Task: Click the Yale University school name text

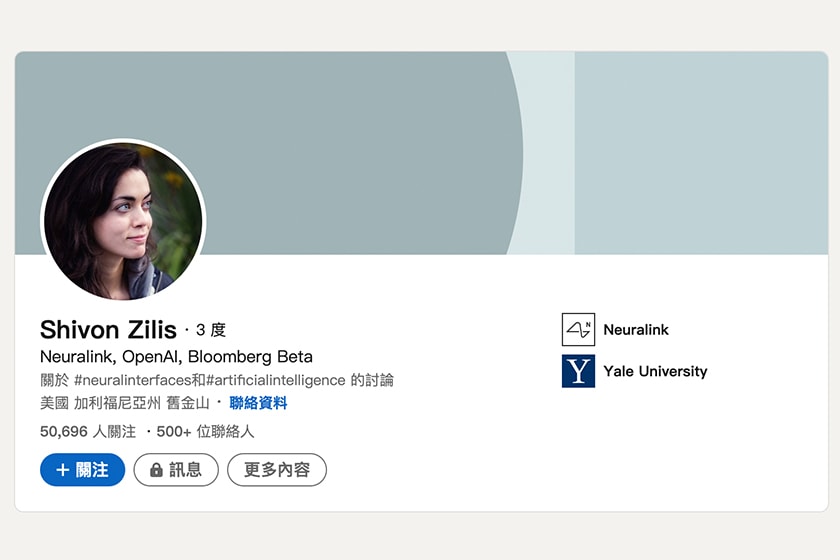Action: pyautogui.click(x=655, y=371)
